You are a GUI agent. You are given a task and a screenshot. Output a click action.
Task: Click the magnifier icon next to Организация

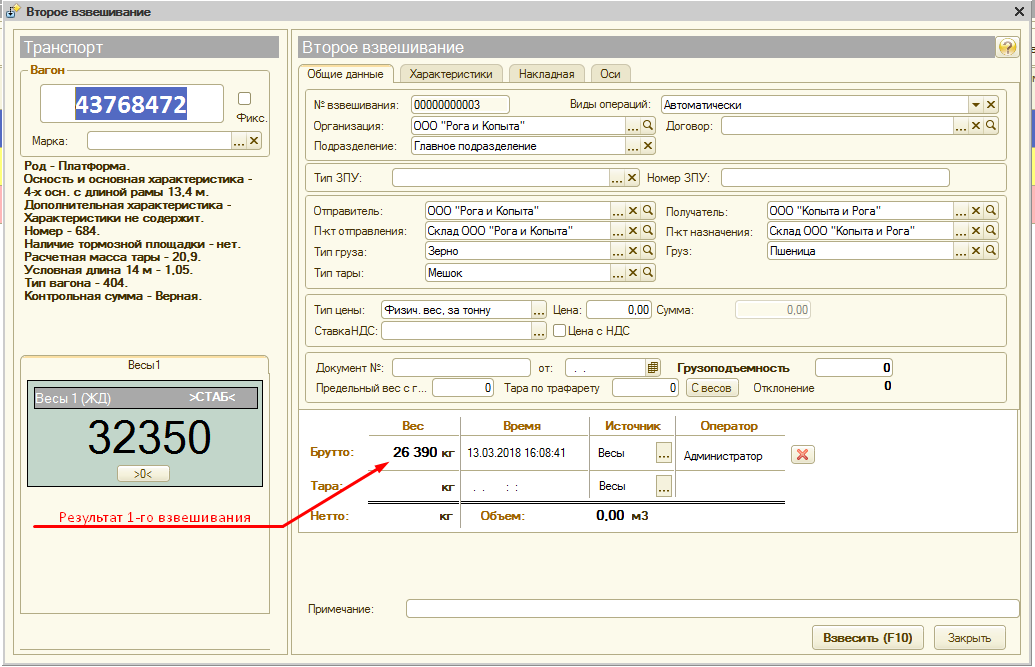pyautogui.click(x=648, y=126)
